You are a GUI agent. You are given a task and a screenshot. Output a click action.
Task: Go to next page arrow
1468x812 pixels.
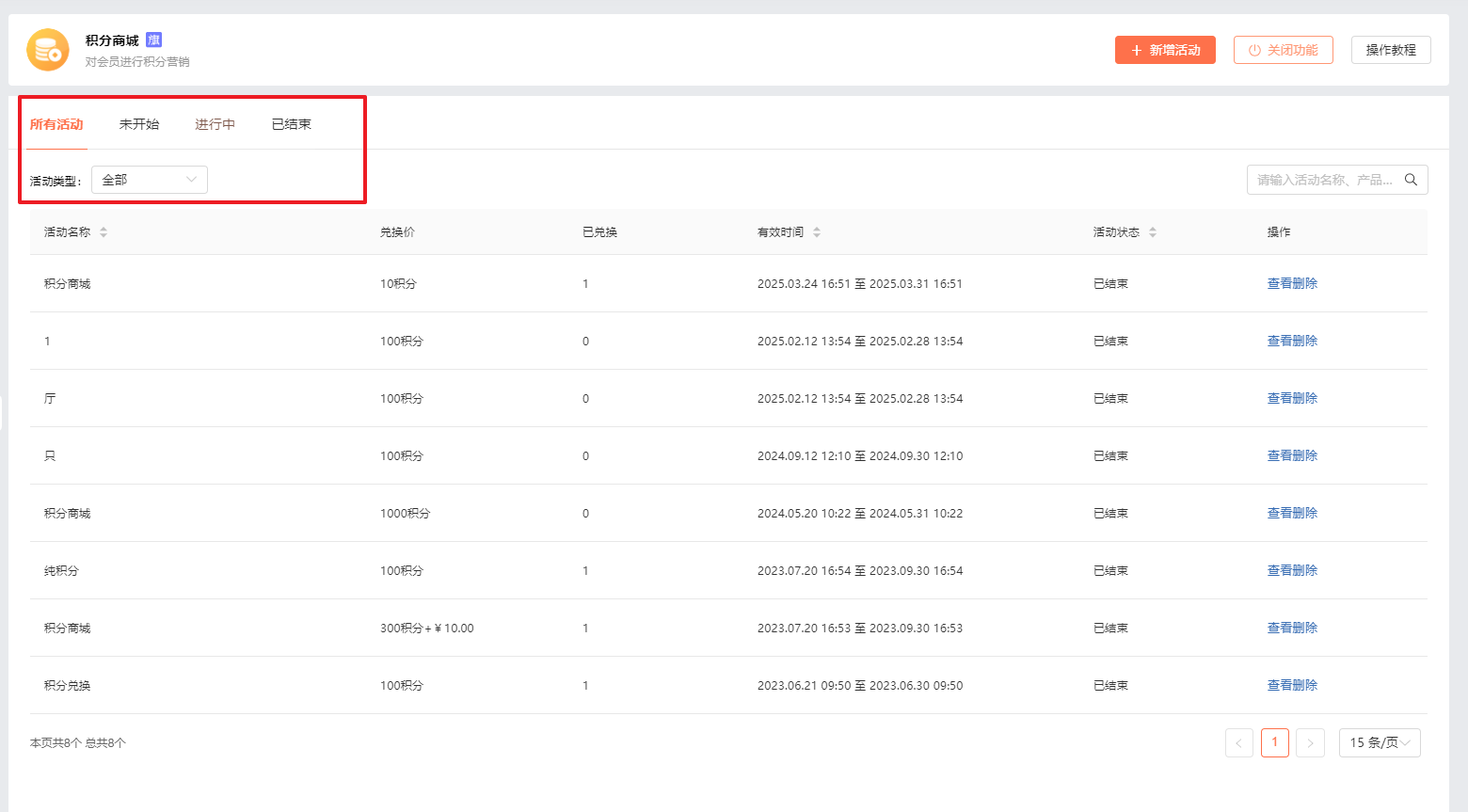pyautogui.click(x=1310, y=743)
